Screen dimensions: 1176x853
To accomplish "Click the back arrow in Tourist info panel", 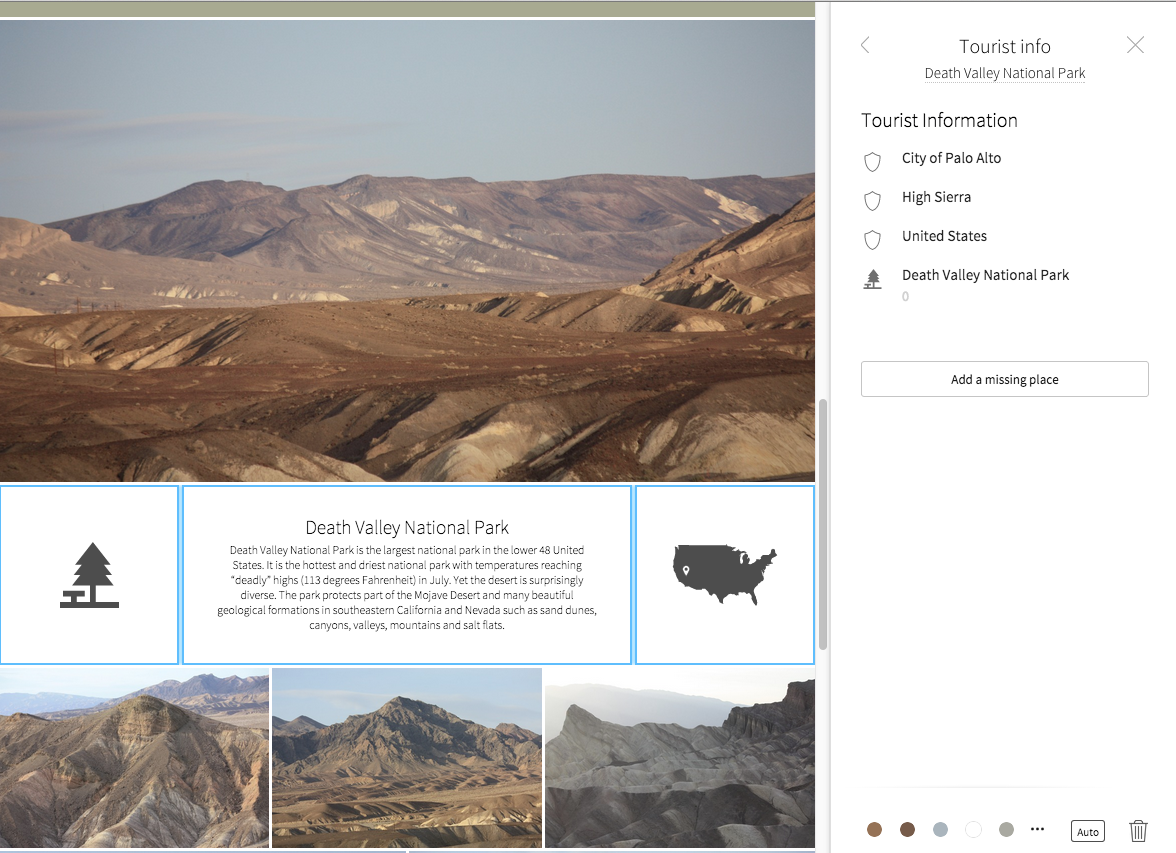I will click(865, 45).
